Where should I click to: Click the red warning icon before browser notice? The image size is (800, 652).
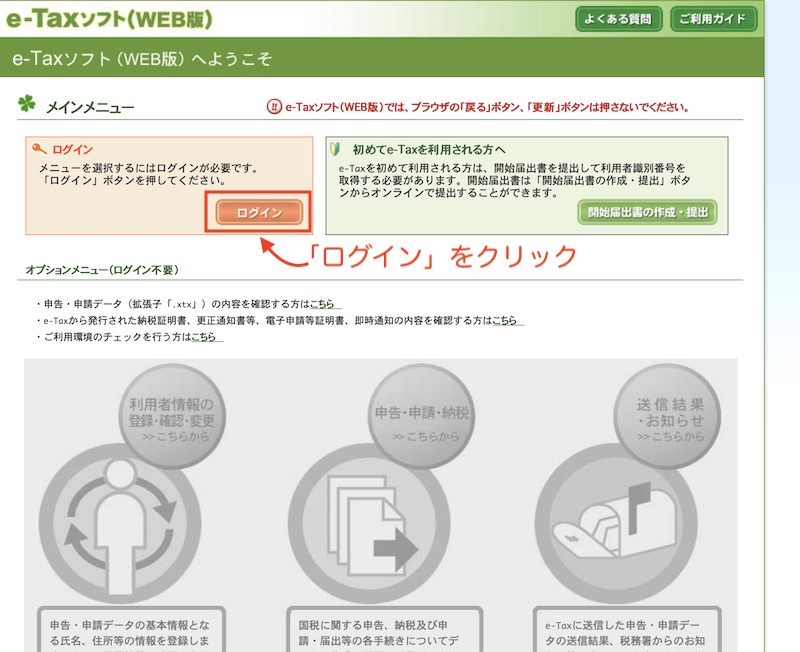[x=274, y=107]
